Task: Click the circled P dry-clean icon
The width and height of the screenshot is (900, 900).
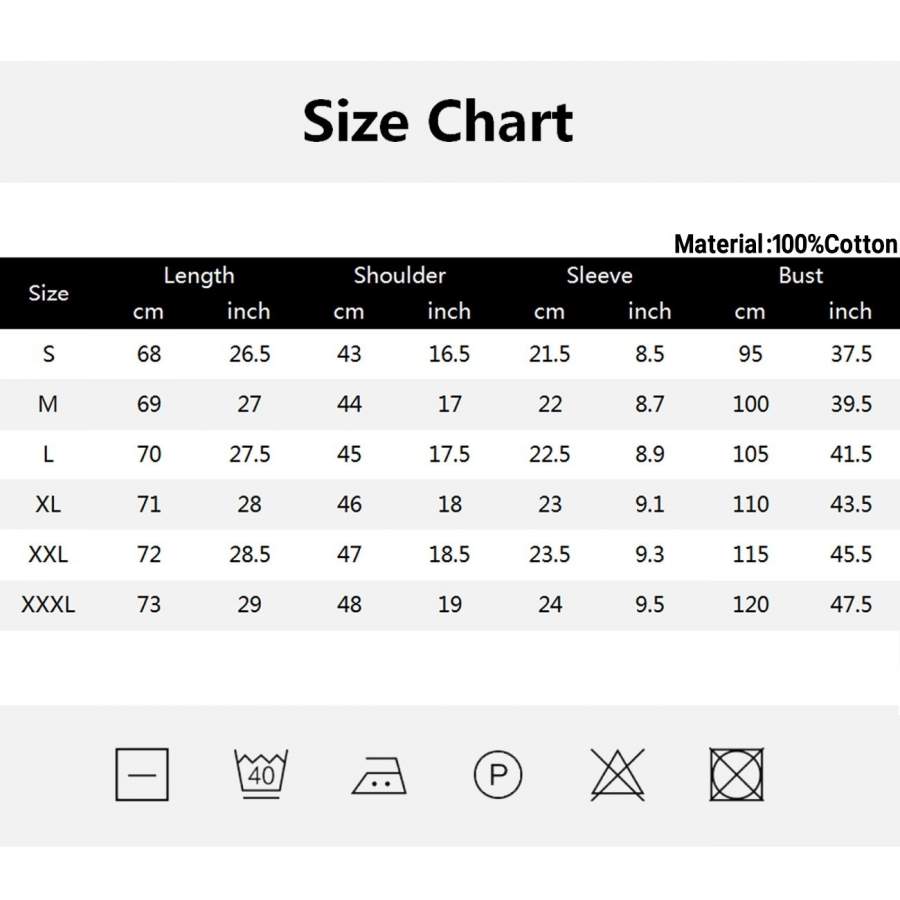Action: (498, 774)
